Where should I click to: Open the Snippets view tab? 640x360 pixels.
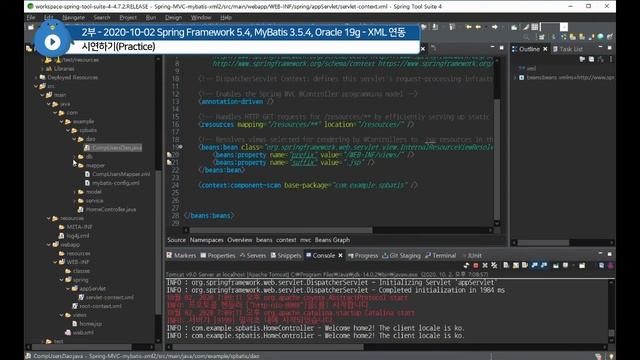coord(286,256)
